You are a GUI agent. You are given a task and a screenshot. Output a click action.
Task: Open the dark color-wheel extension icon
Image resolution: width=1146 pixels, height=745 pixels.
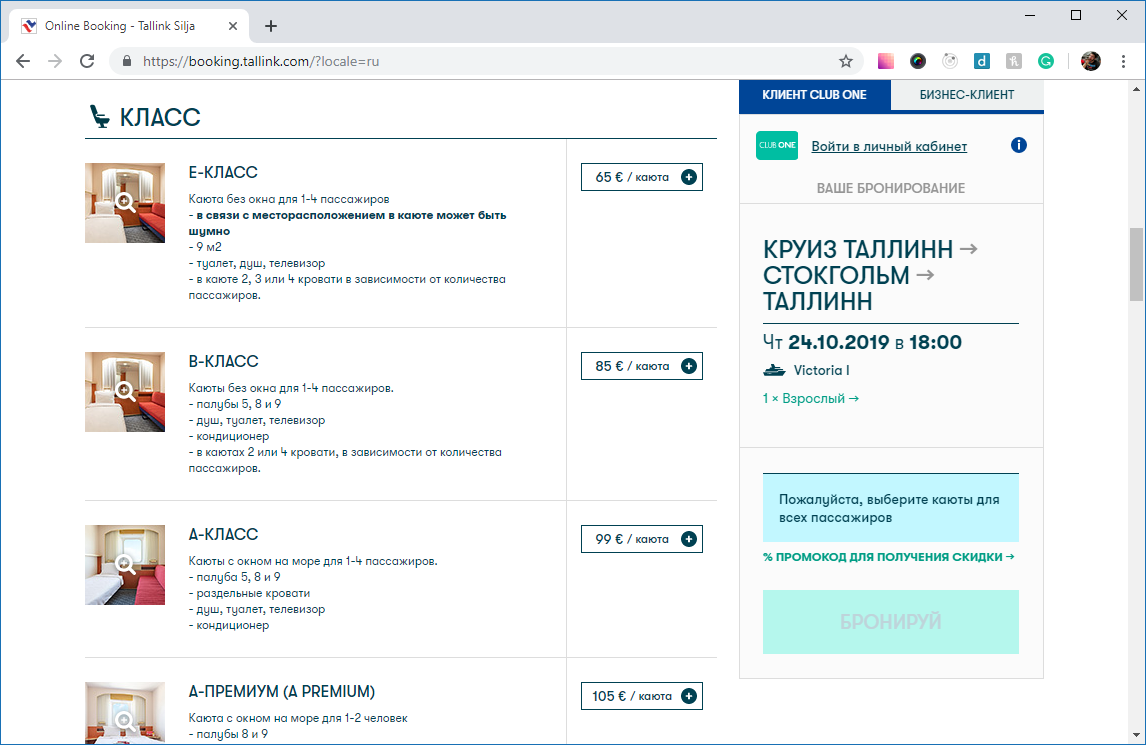[918, 61]
